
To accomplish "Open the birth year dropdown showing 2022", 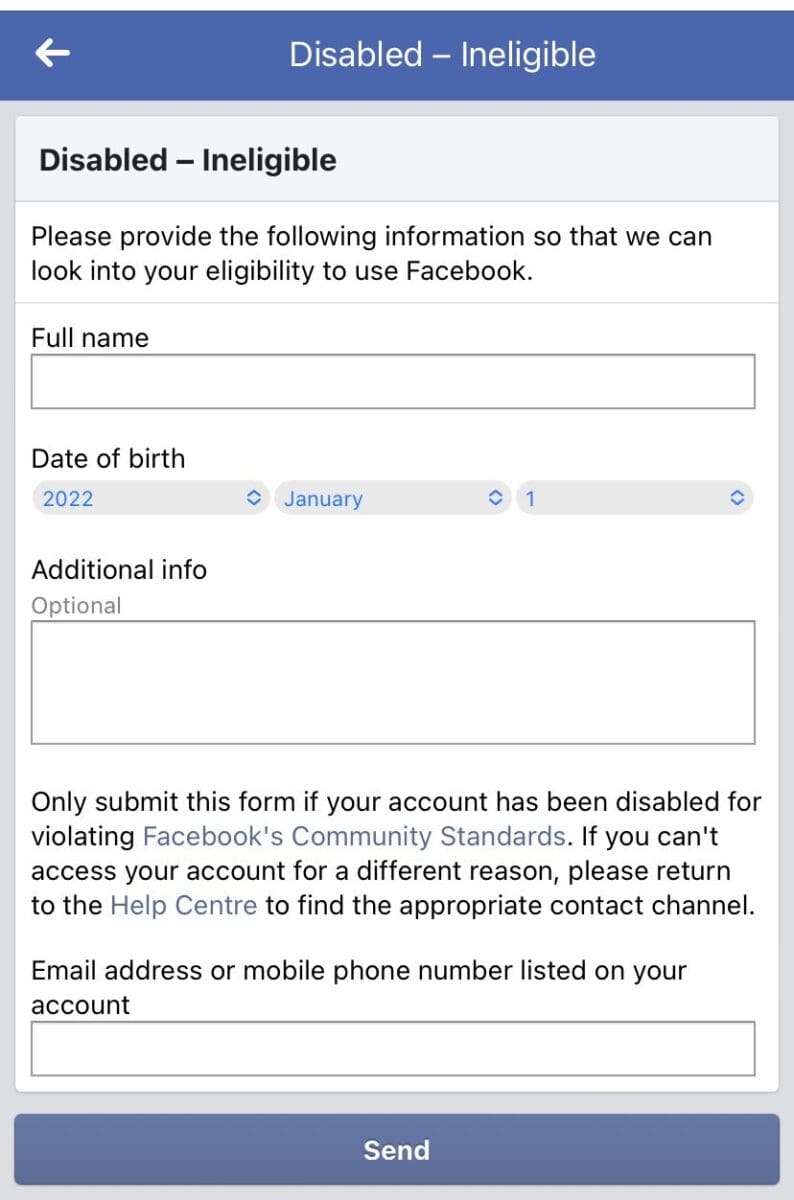I will [x=151, y=498].
